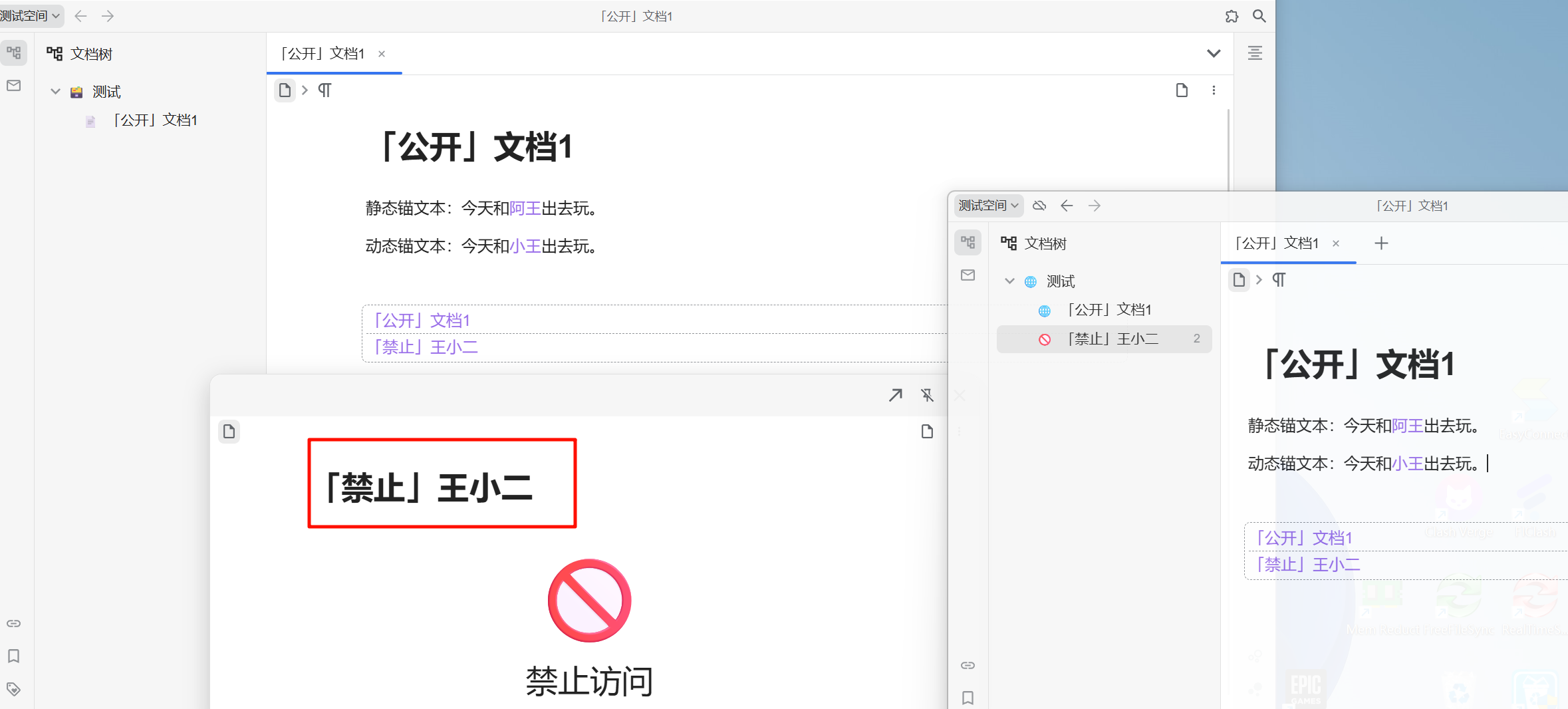The image size is (1568, 709).
Task: Add a new tab in right window
Action: pyautogui.click(x=1381, y=243)
